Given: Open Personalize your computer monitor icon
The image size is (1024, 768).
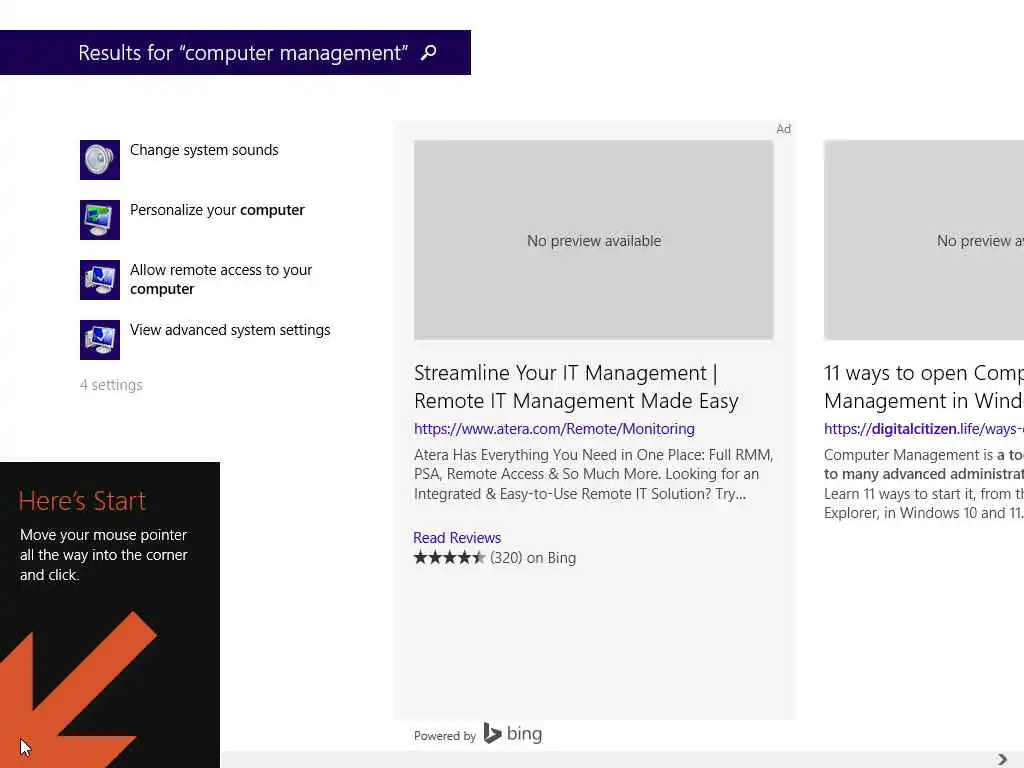Looking at the screenshot, I should 100,220.
